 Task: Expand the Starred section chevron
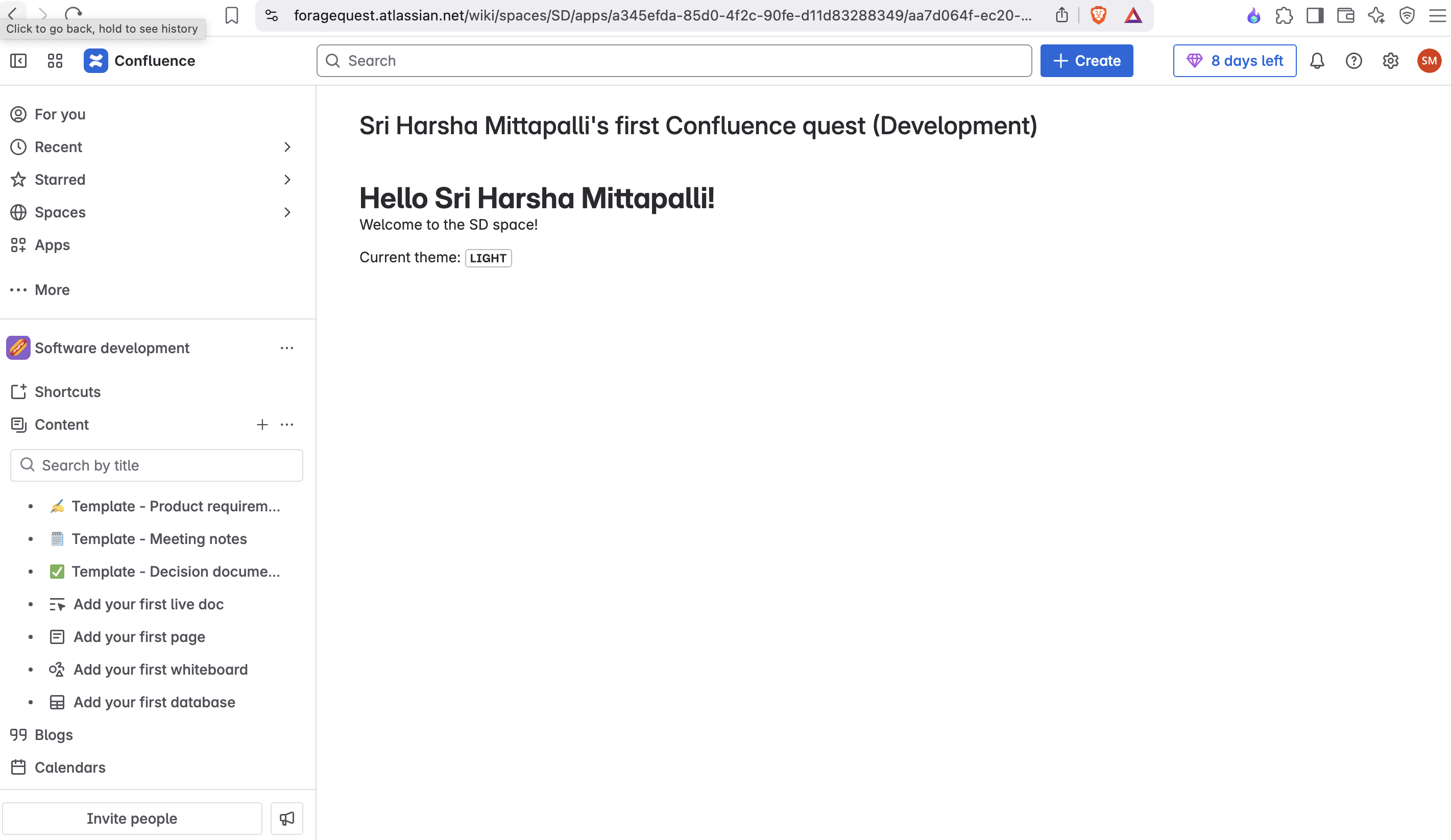click(x=287, y=180)
